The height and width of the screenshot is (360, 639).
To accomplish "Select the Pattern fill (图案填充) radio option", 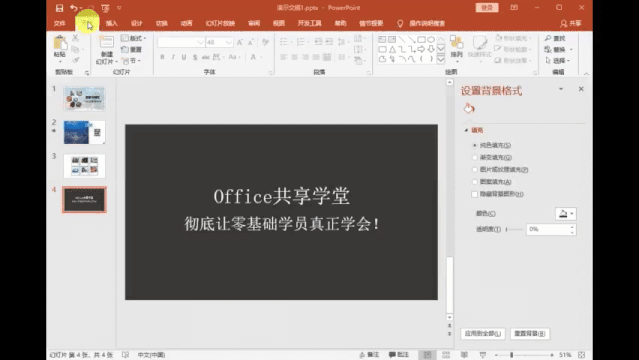I will click(475, 182).
